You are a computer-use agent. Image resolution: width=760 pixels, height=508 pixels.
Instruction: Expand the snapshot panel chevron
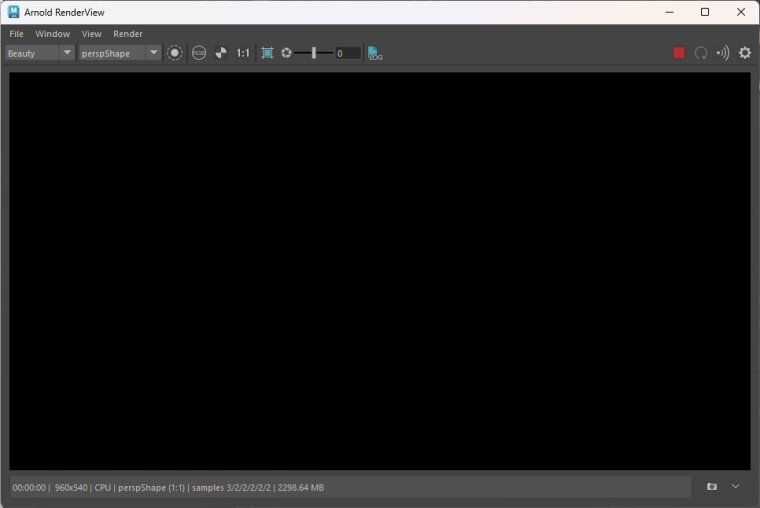tap(736, 487)
